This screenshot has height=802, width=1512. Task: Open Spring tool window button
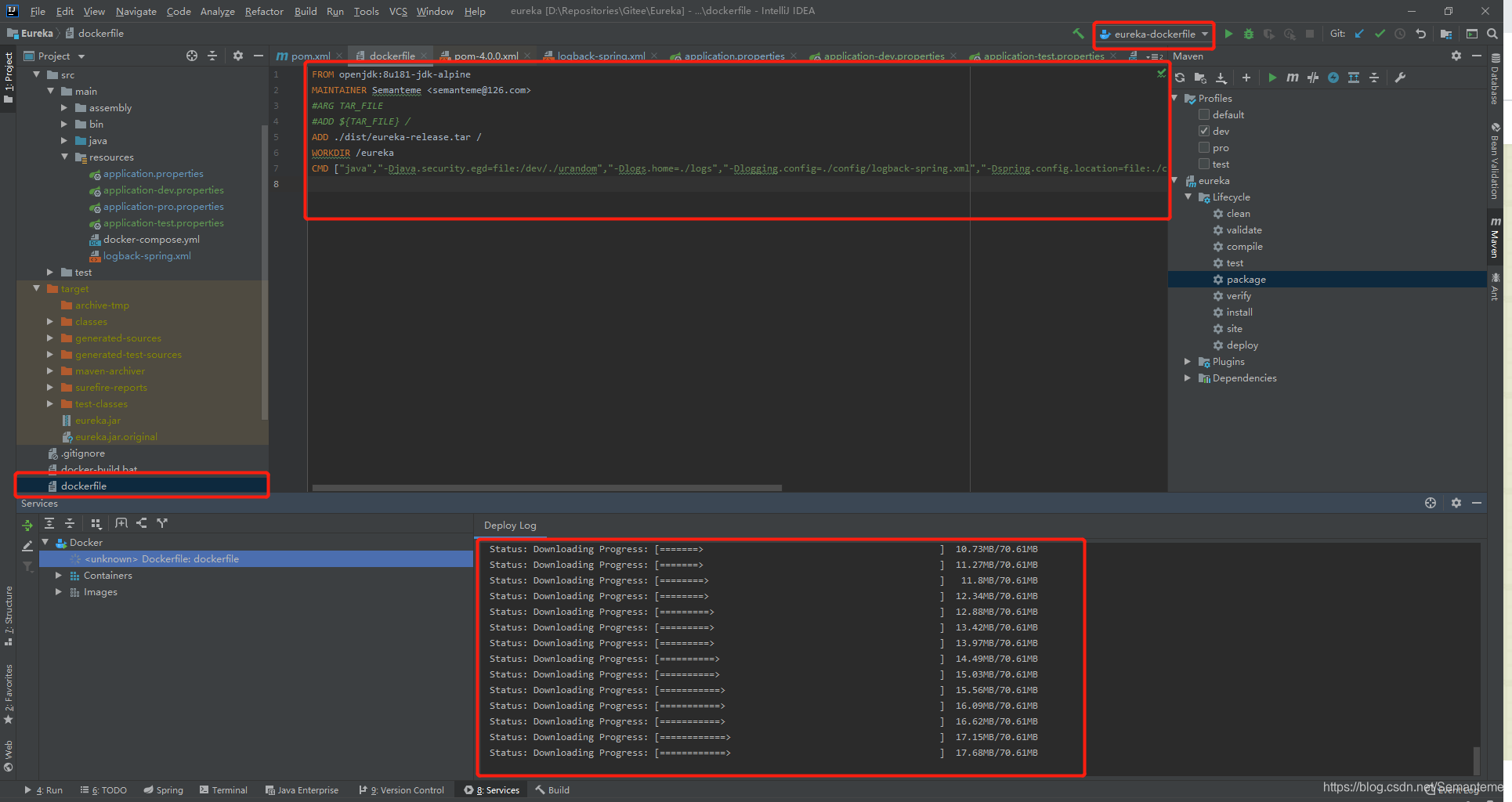click(x=163, y=789)
